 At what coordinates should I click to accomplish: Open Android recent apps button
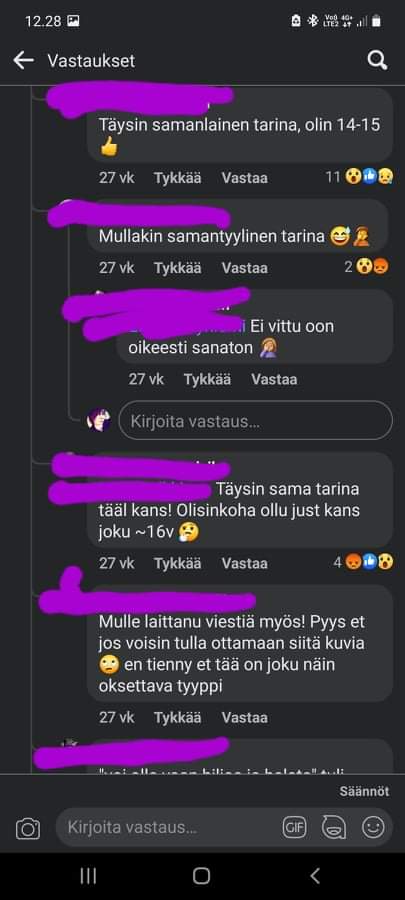[x=88, y=875]
